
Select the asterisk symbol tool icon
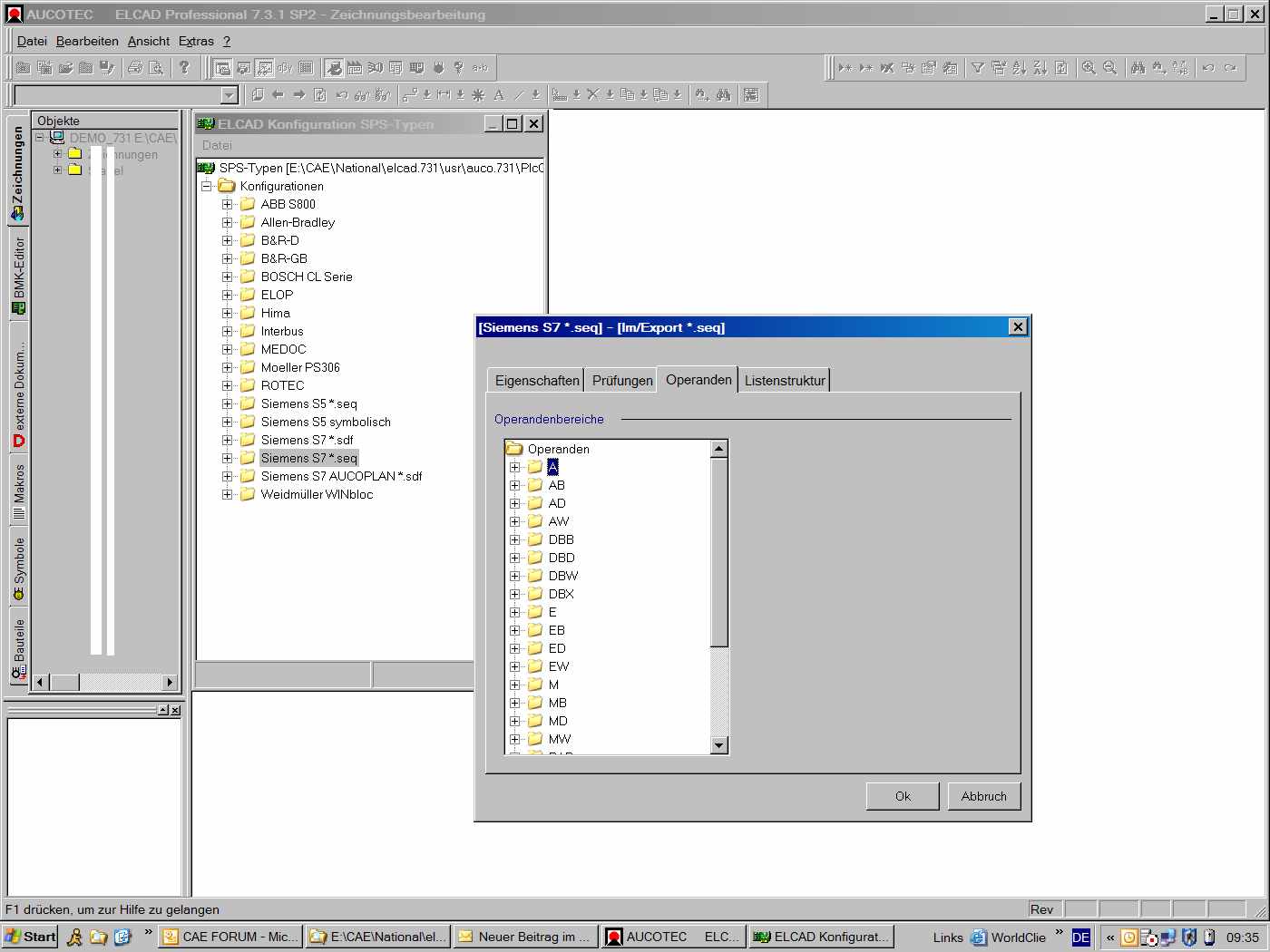477,94
